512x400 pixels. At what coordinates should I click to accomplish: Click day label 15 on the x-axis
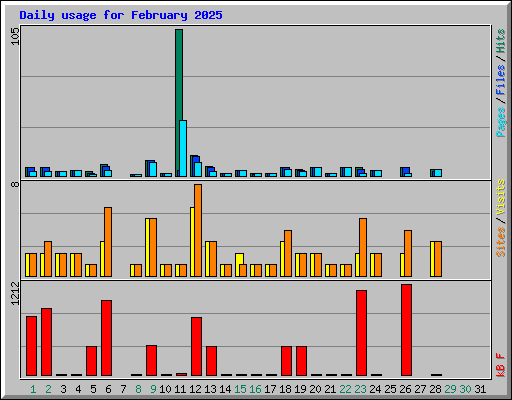[x=240, y=389]
